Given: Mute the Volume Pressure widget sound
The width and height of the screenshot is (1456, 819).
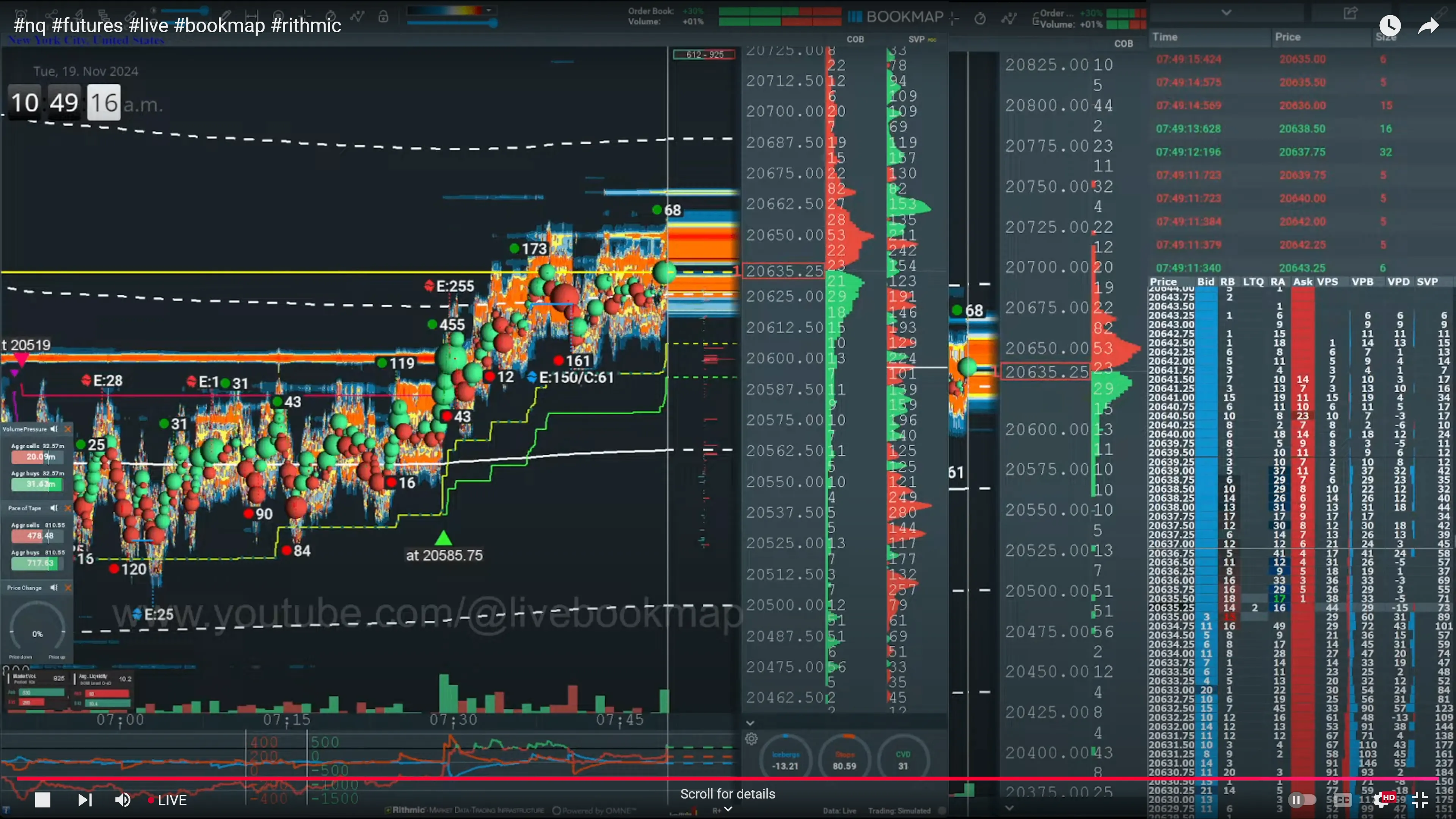Looking at the screenshot, I should coord(54,429).
